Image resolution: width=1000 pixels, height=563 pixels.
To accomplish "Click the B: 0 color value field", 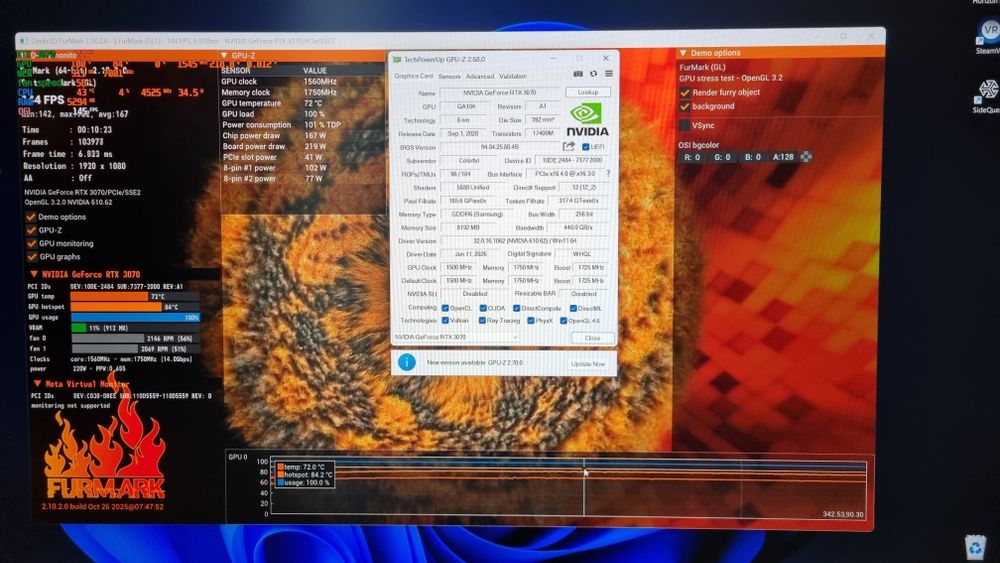I will coord(753,157).
